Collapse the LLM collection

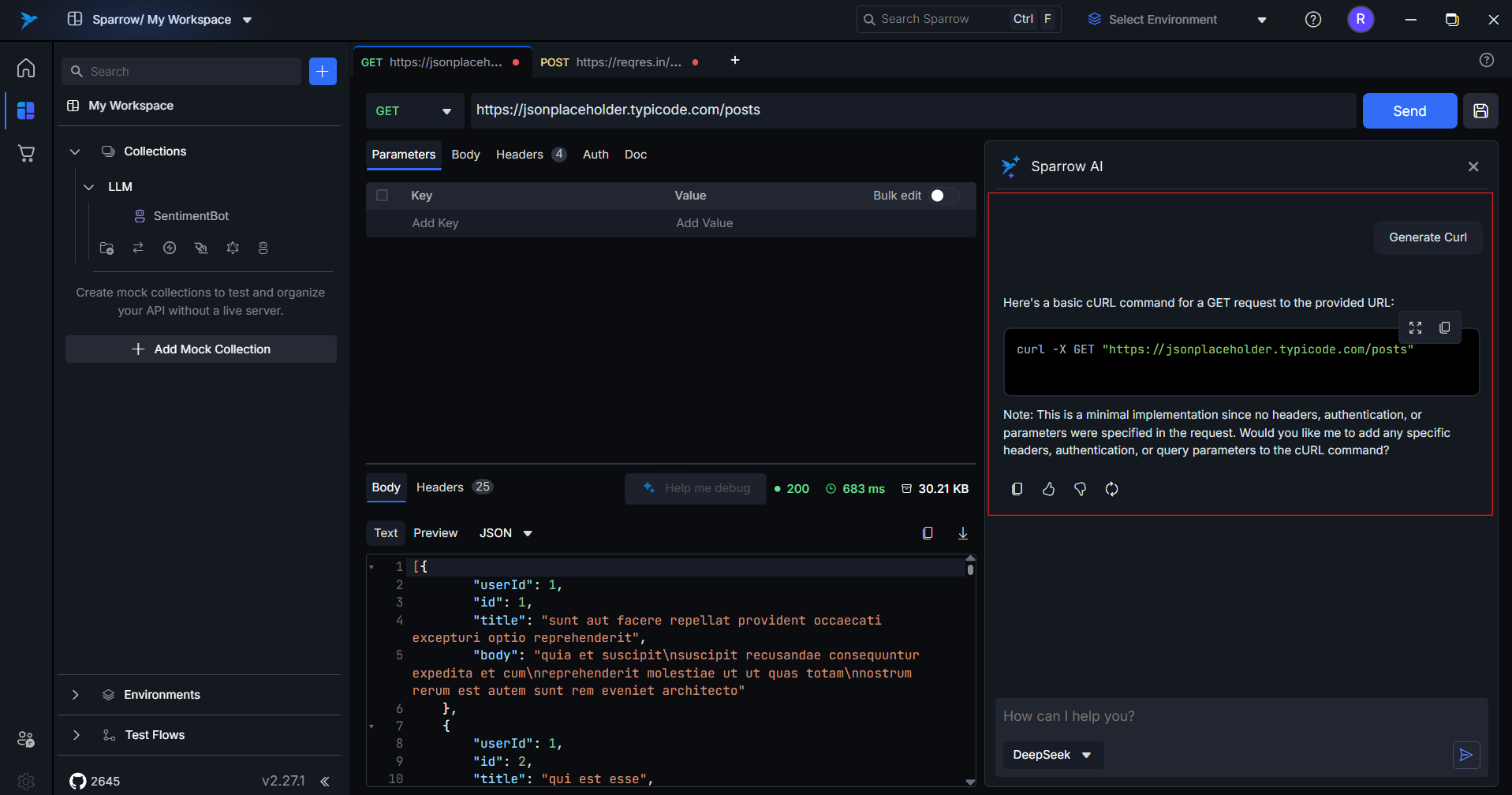tap(89, 187)
